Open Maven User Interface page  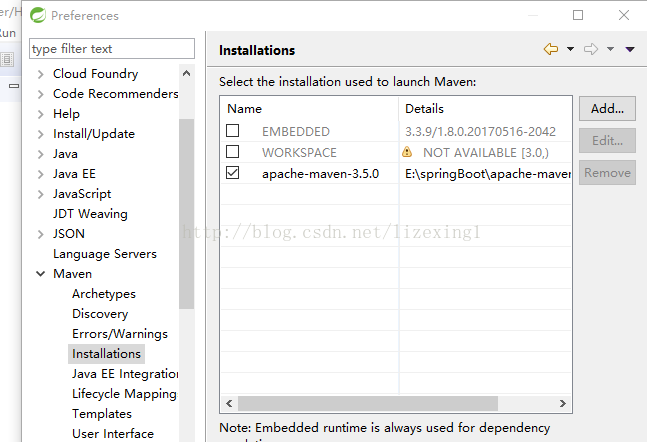113,434
